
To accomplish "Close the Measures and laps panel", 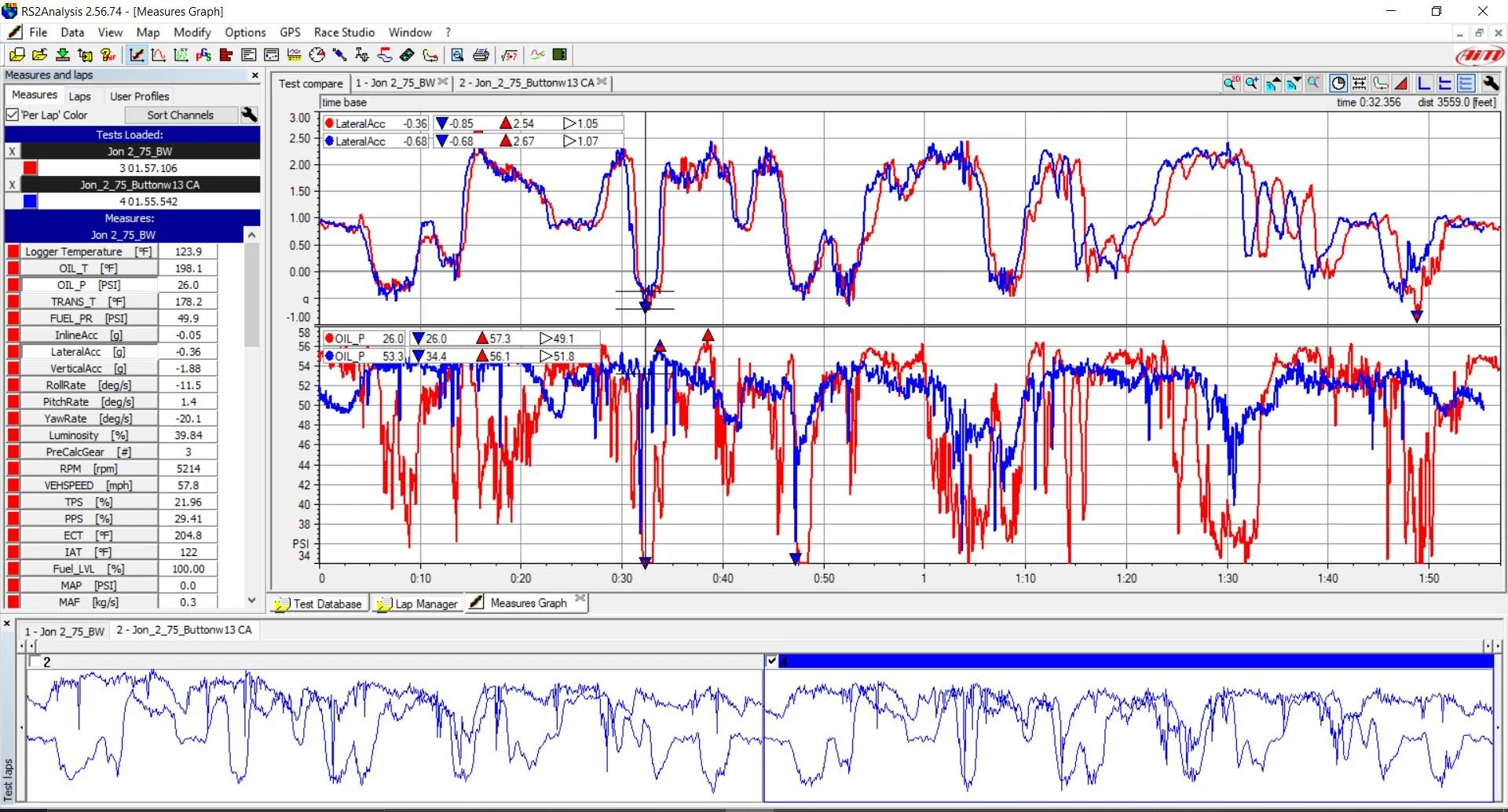I will click(x=254, y=75).
